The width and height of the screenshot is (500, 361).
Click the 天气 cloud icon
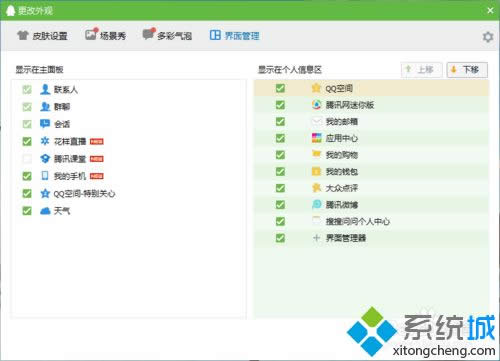45,211
